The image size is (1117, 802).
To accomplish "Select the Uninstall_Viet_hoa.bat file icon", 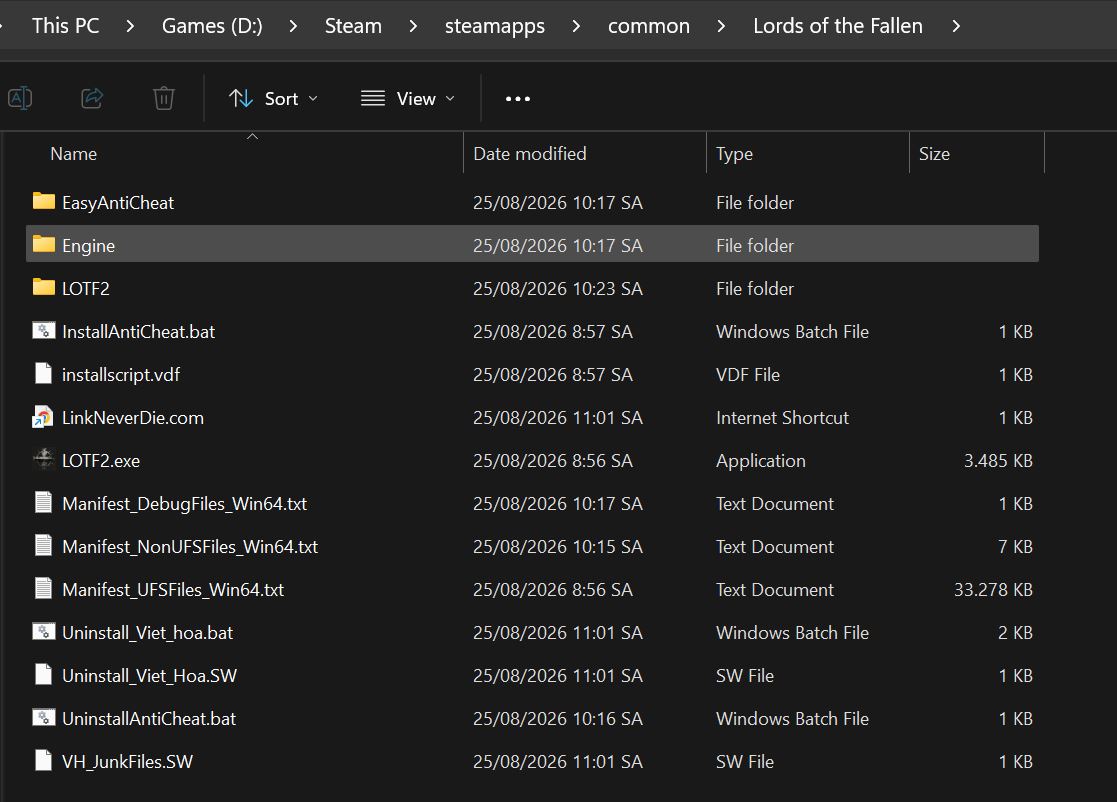I will pyautogui.click(x=43, y=631).
